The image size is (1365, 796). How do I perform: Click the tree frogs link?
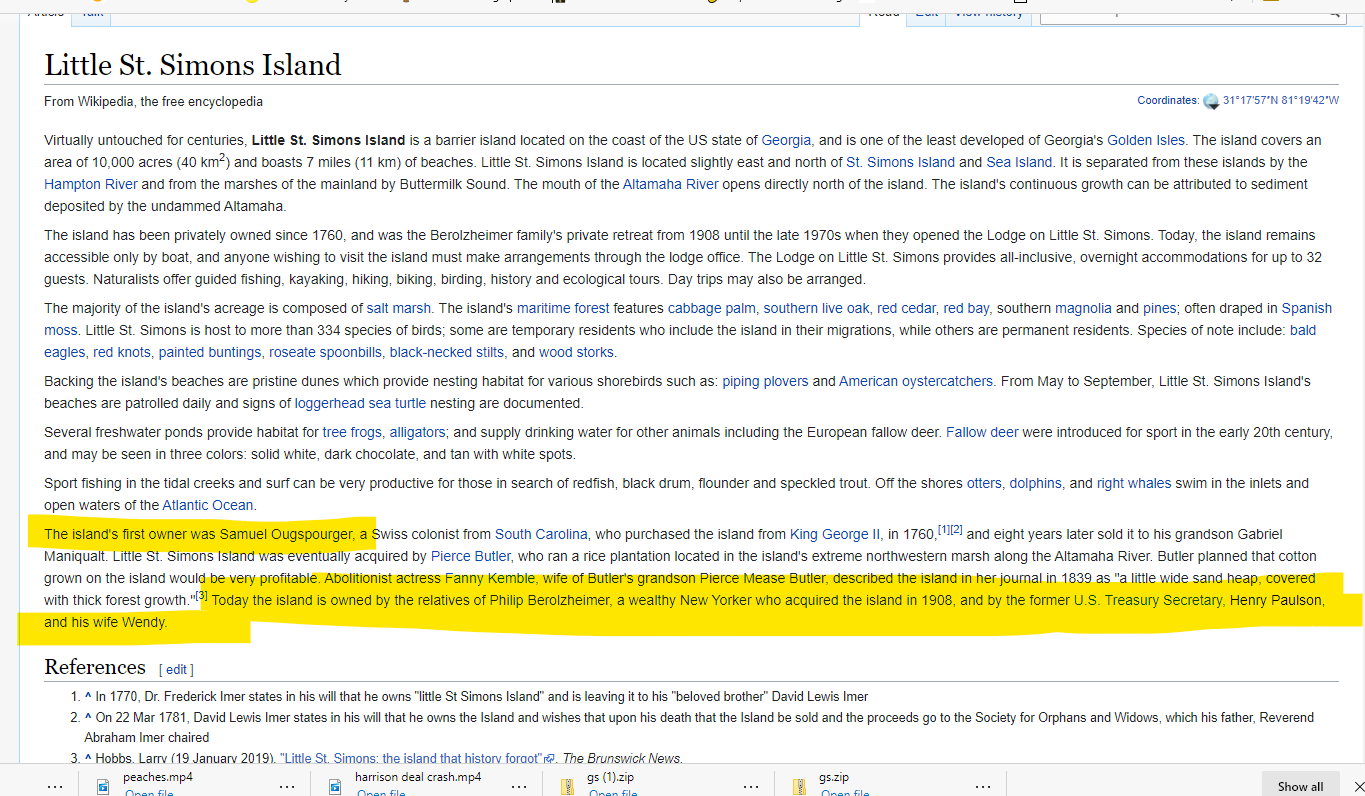(x=352, y=432)
